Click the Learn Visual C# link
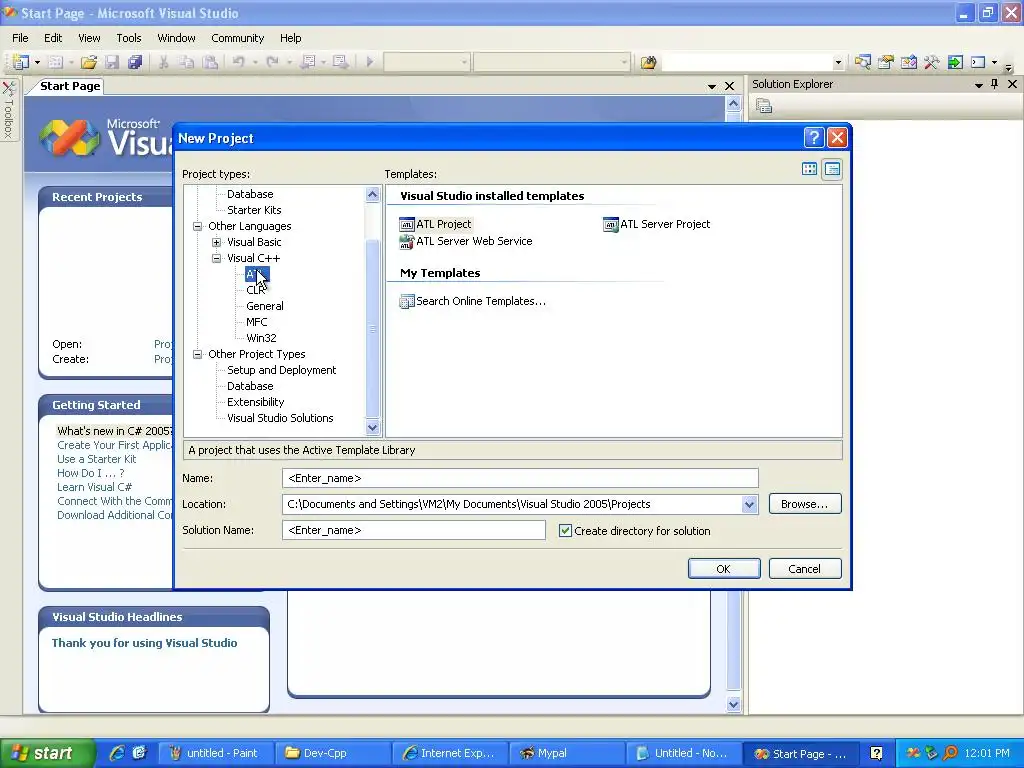The height and width of the screenshot is (768, 1024). [x=94, y=487]
